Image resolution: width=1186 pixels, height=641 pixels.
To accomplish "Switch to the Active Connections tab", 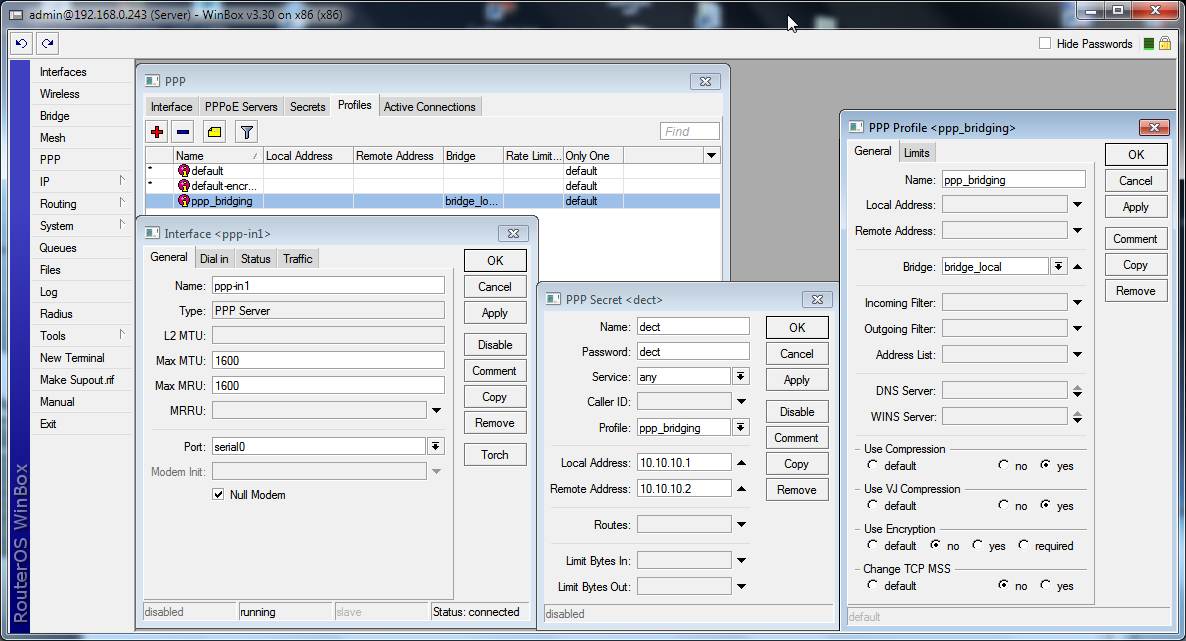I will (430, 107).
